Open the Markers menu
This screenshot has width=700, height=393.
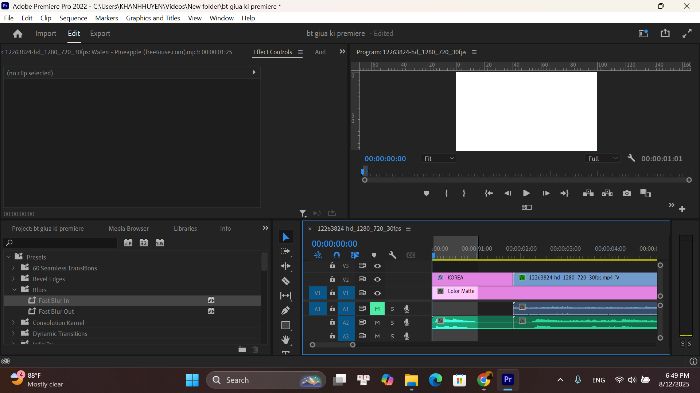pos(107,18)
